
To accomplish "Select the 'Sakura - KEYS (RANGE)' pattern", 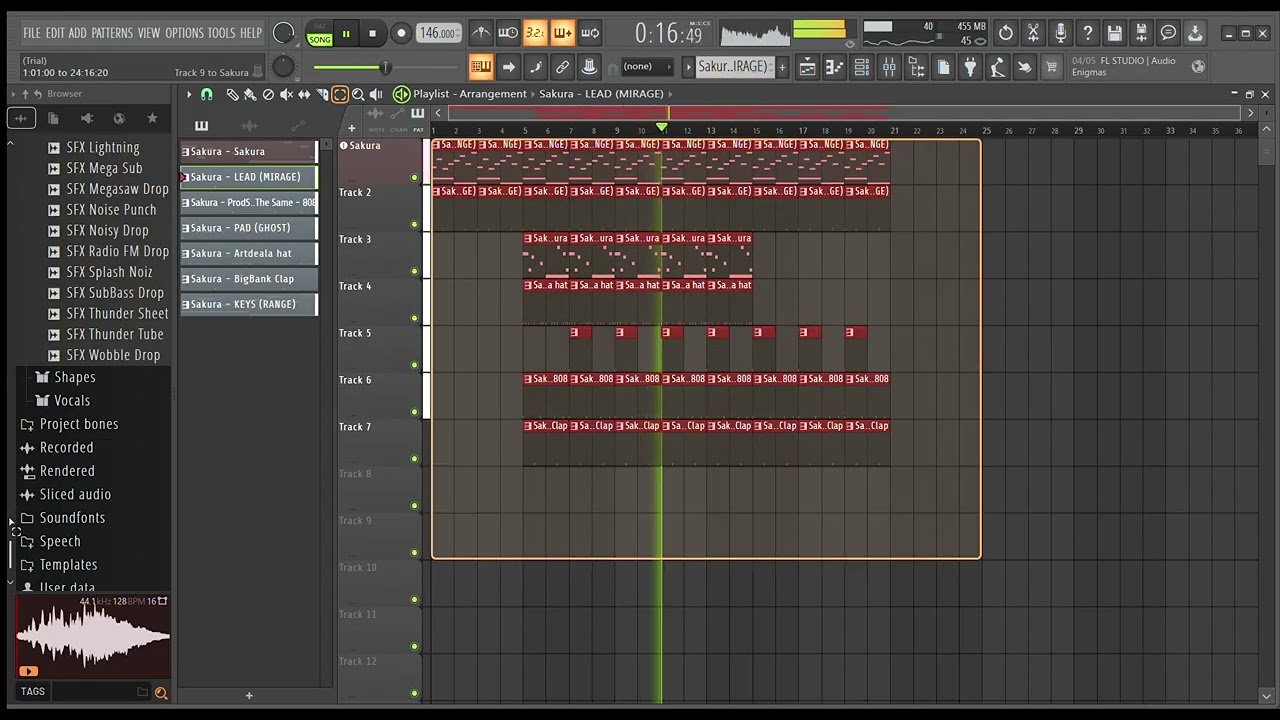I will click(249, 304).
